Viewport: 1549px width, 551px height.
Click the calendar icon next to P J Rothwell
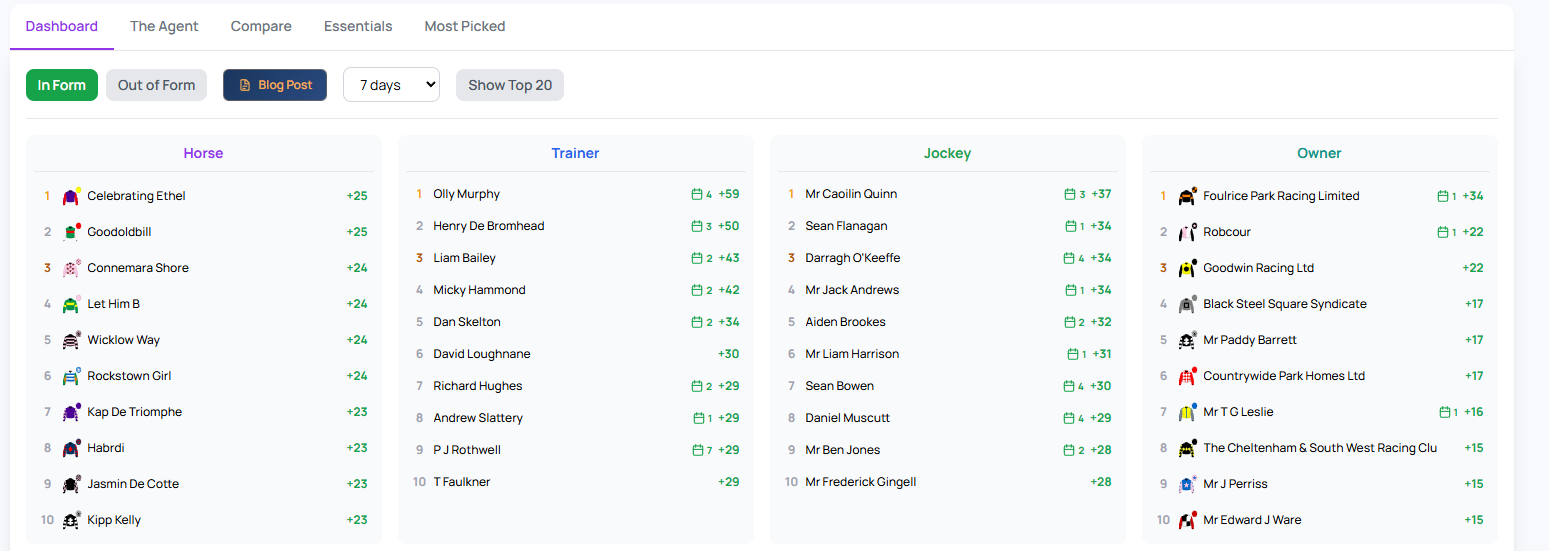pos(697,450)
